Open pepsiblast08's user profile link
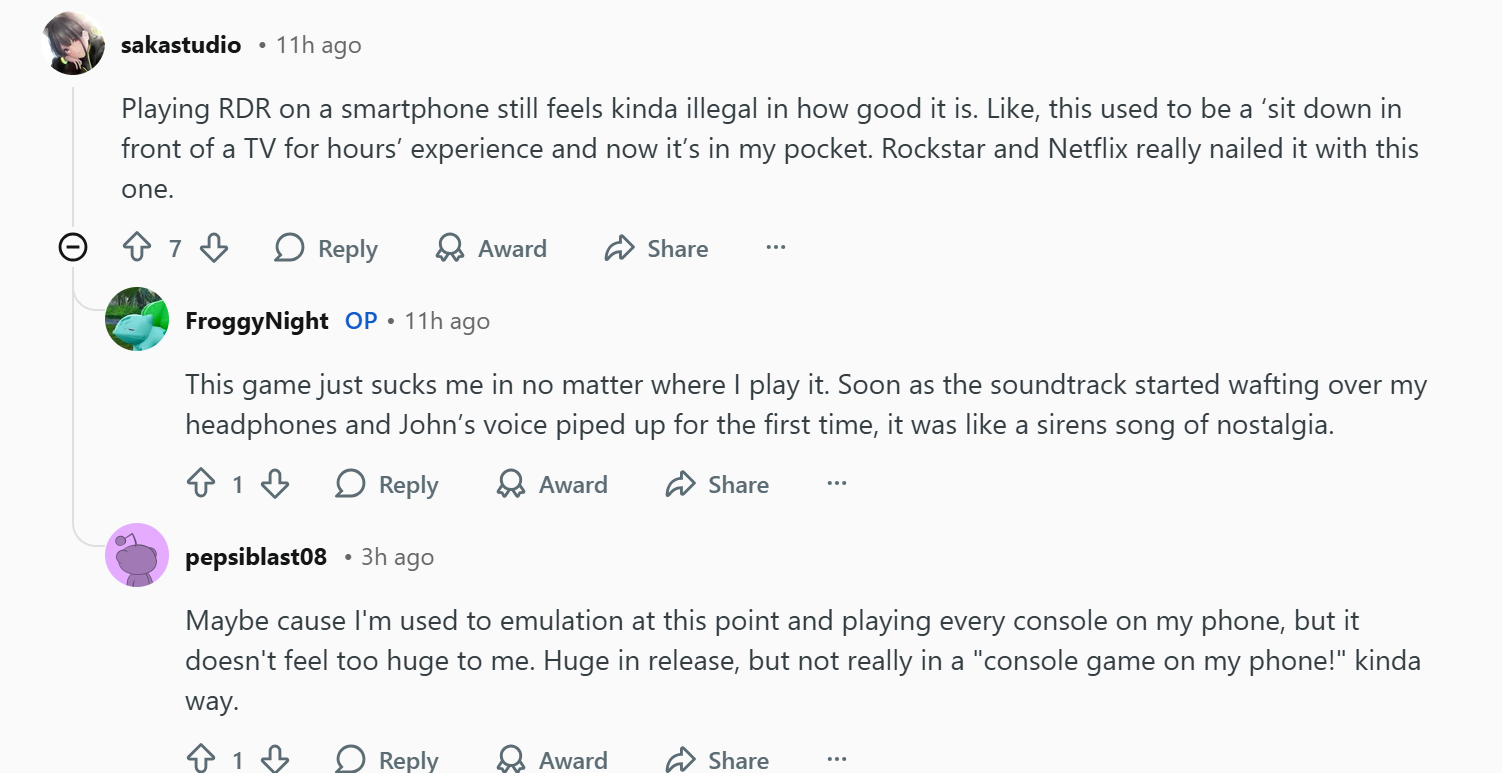Screen dimensions: 1502x773 pyautogui.click(x=256, y=557)
